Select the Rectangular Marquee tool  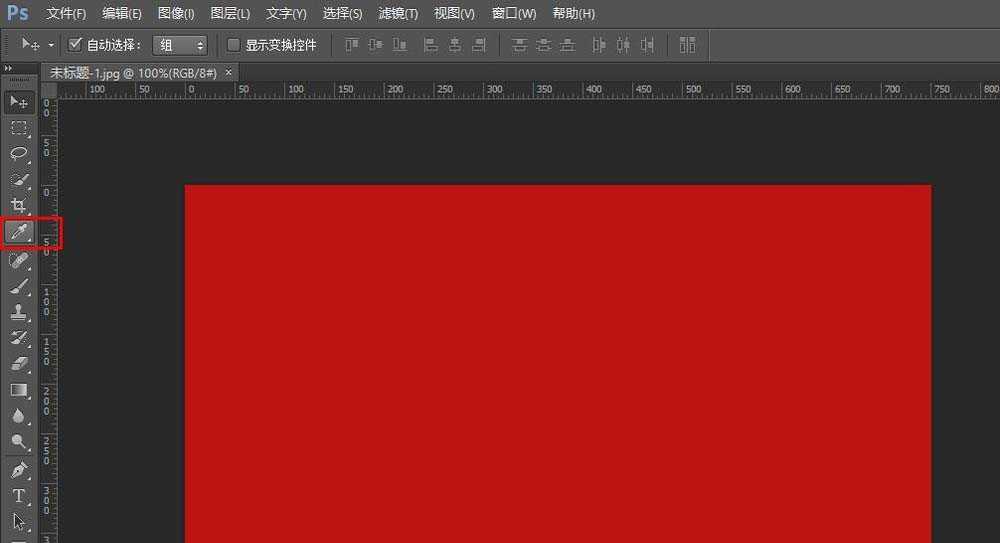[x=19, y=128]
